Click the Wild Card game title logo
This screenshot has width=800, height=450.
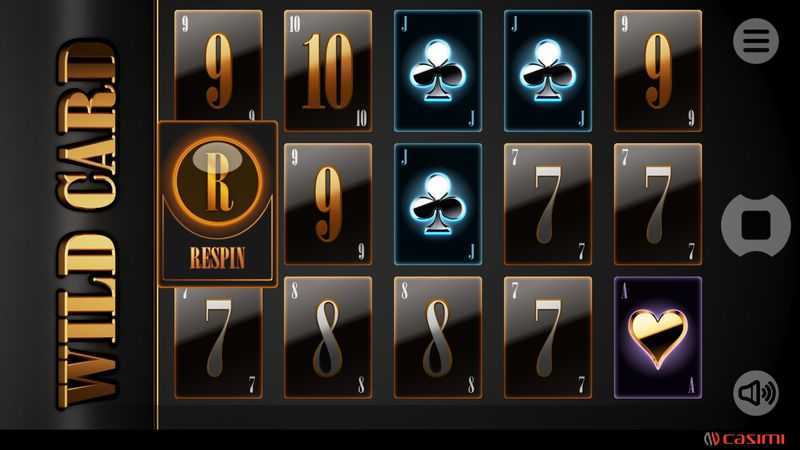[x=87, y=224]
